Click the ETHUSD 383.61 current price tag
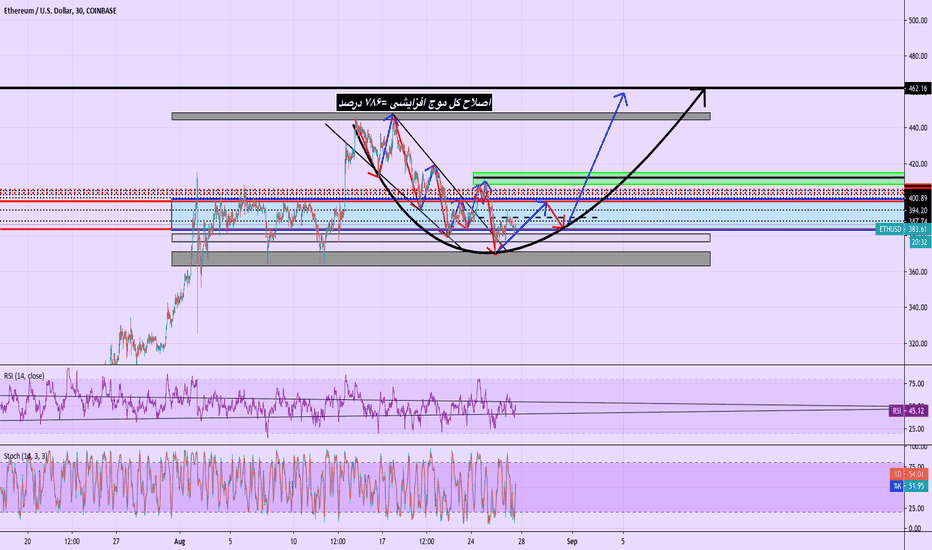This screenshot has width=932, height=550. [x=902, y=229]
